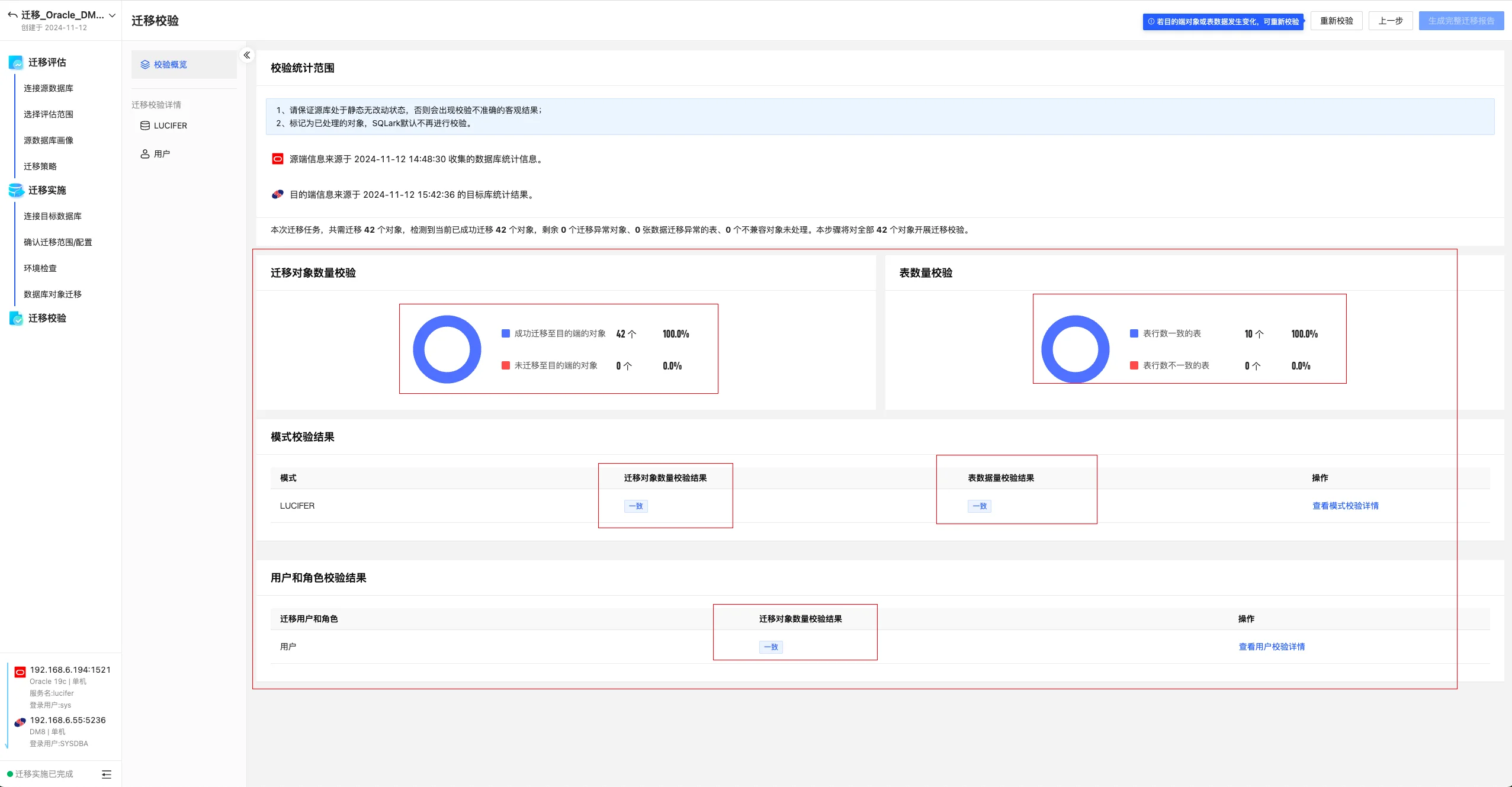
Task: Click Oracle source connection icon 192.168.6.194
Action: [x=20, y=672]
